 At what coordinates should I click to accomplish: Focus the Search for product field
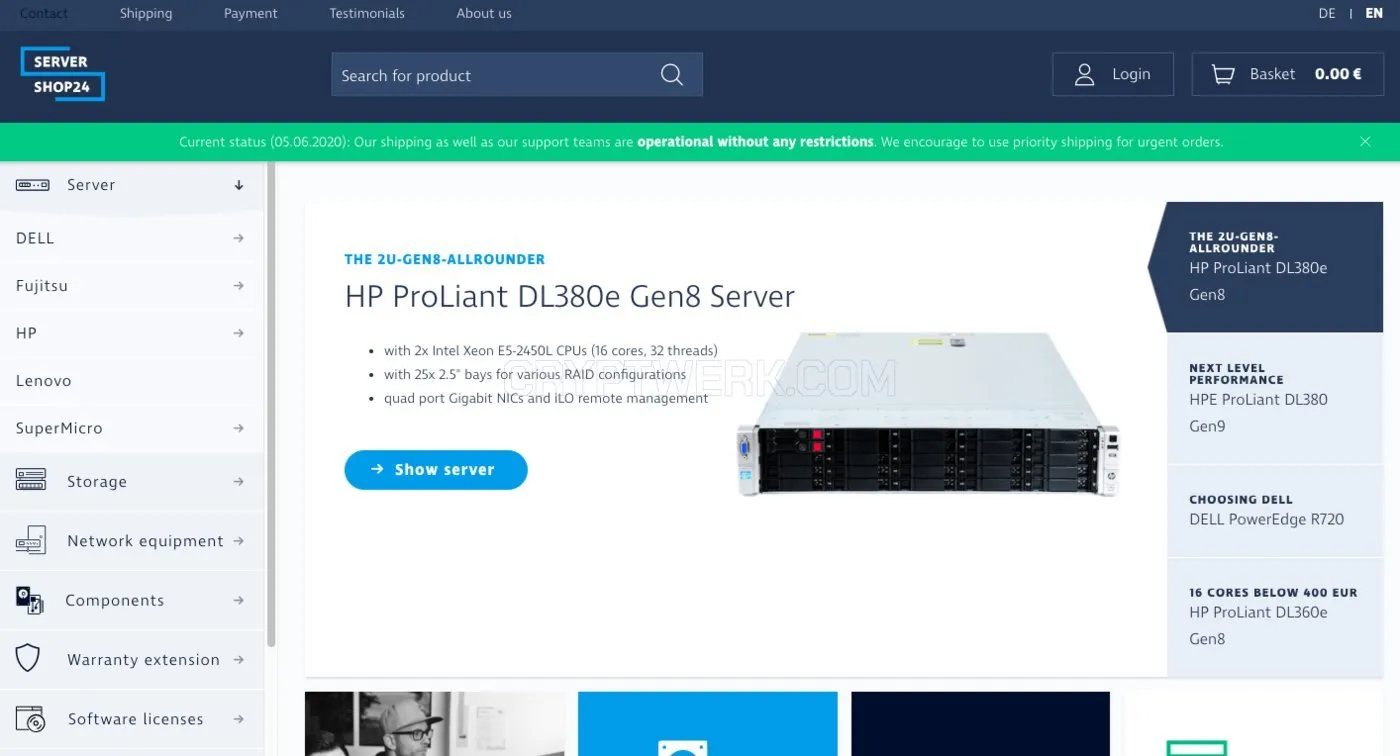517,75
